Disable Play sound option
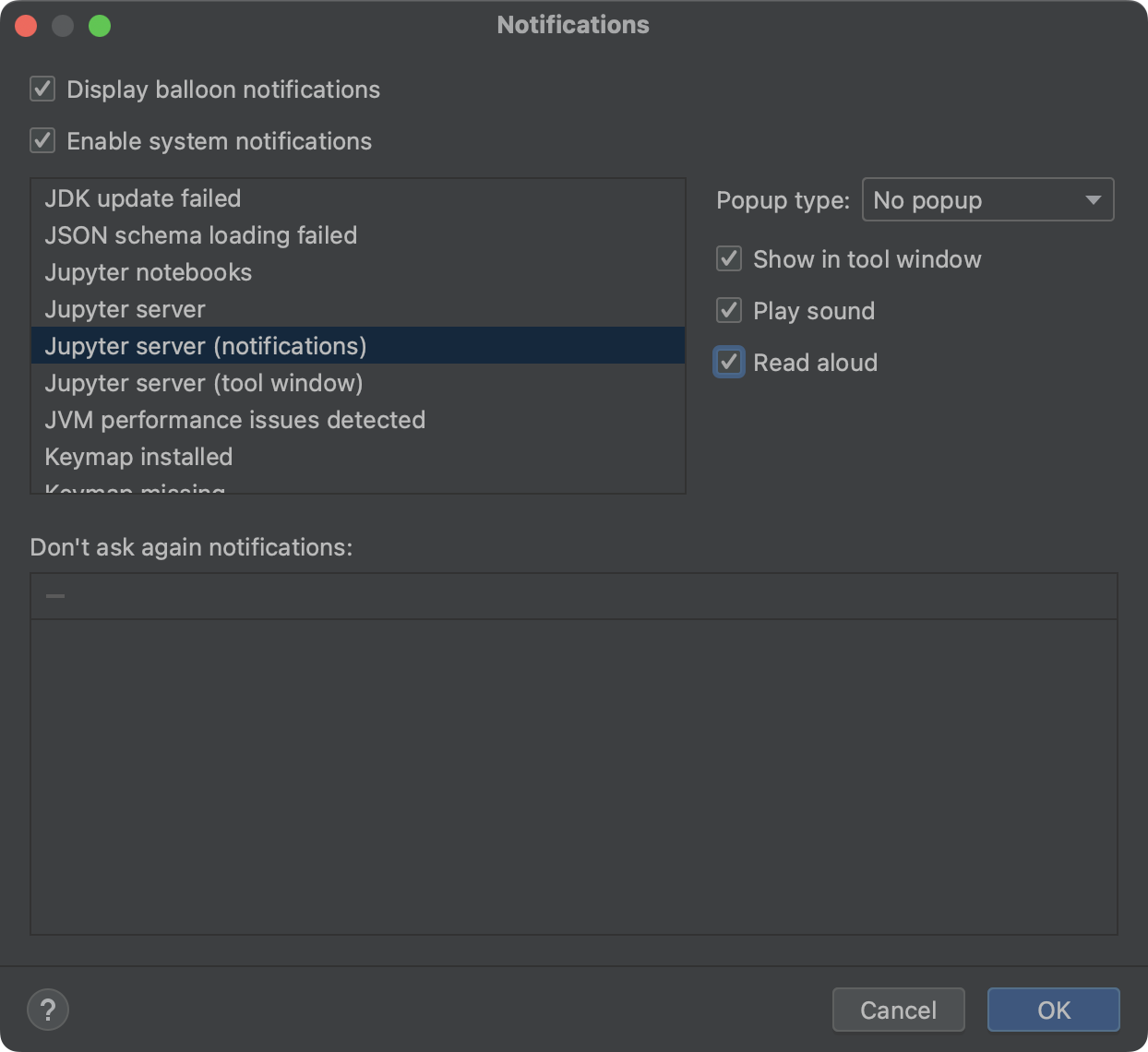This screenshot has width=1148, height=1052. [728, 310]
